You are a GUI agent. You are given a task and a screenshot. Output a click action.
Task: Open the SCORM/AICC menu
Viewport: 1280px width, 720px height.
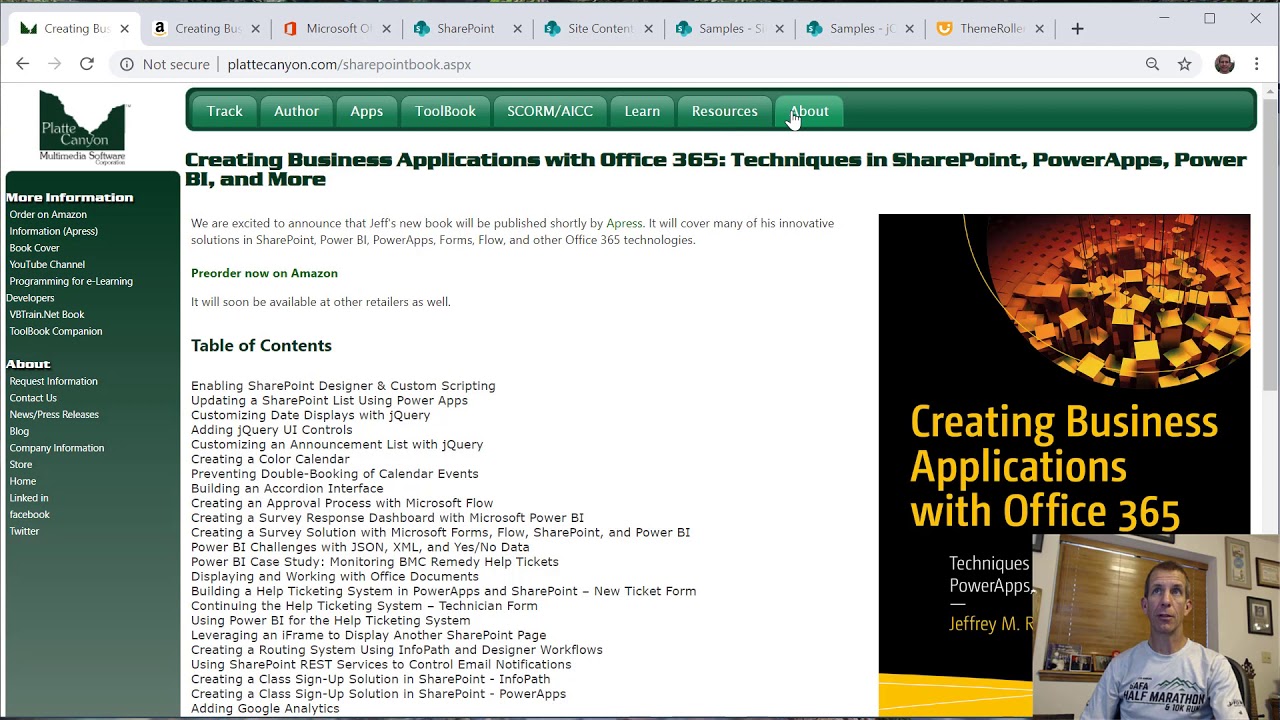pos(550,111)
